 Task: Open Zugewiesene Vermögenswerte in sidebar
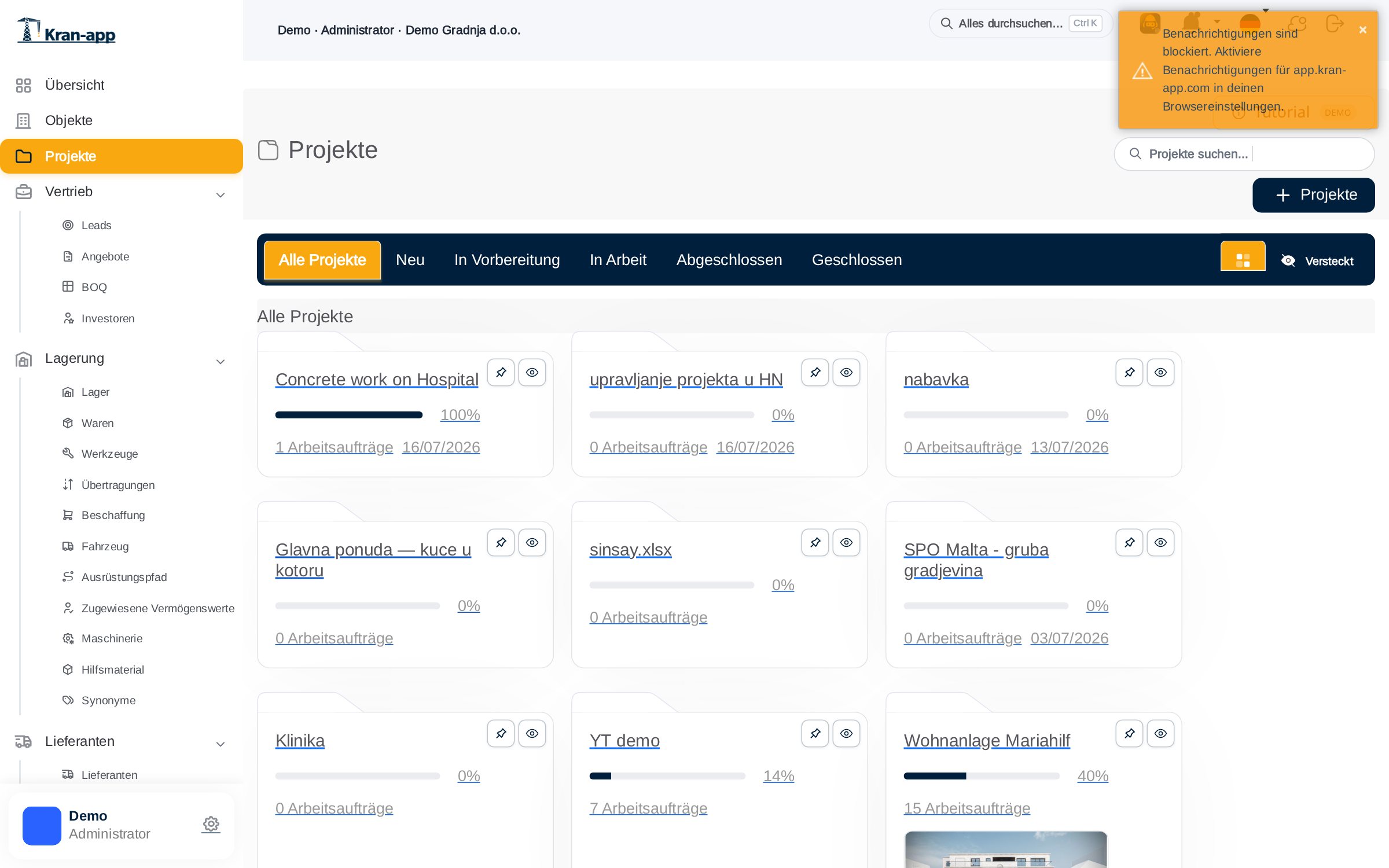click(157, 608)
